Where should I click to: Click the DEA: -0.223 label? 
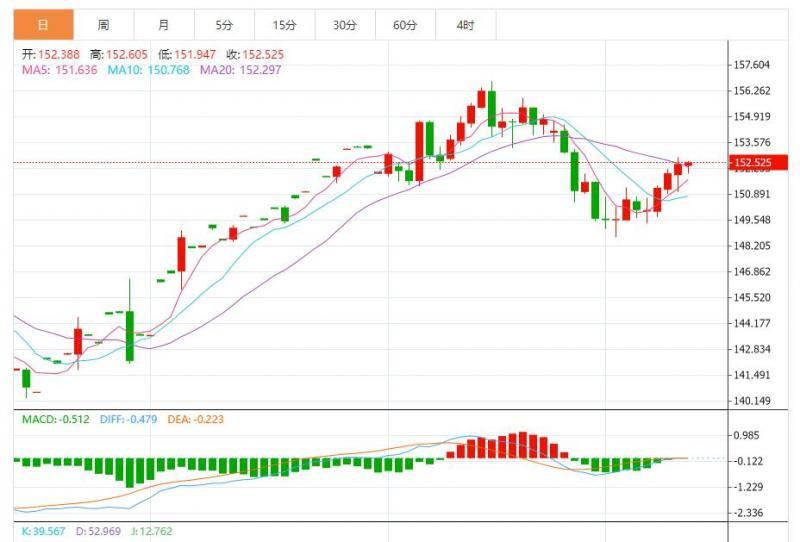(198, 420)
